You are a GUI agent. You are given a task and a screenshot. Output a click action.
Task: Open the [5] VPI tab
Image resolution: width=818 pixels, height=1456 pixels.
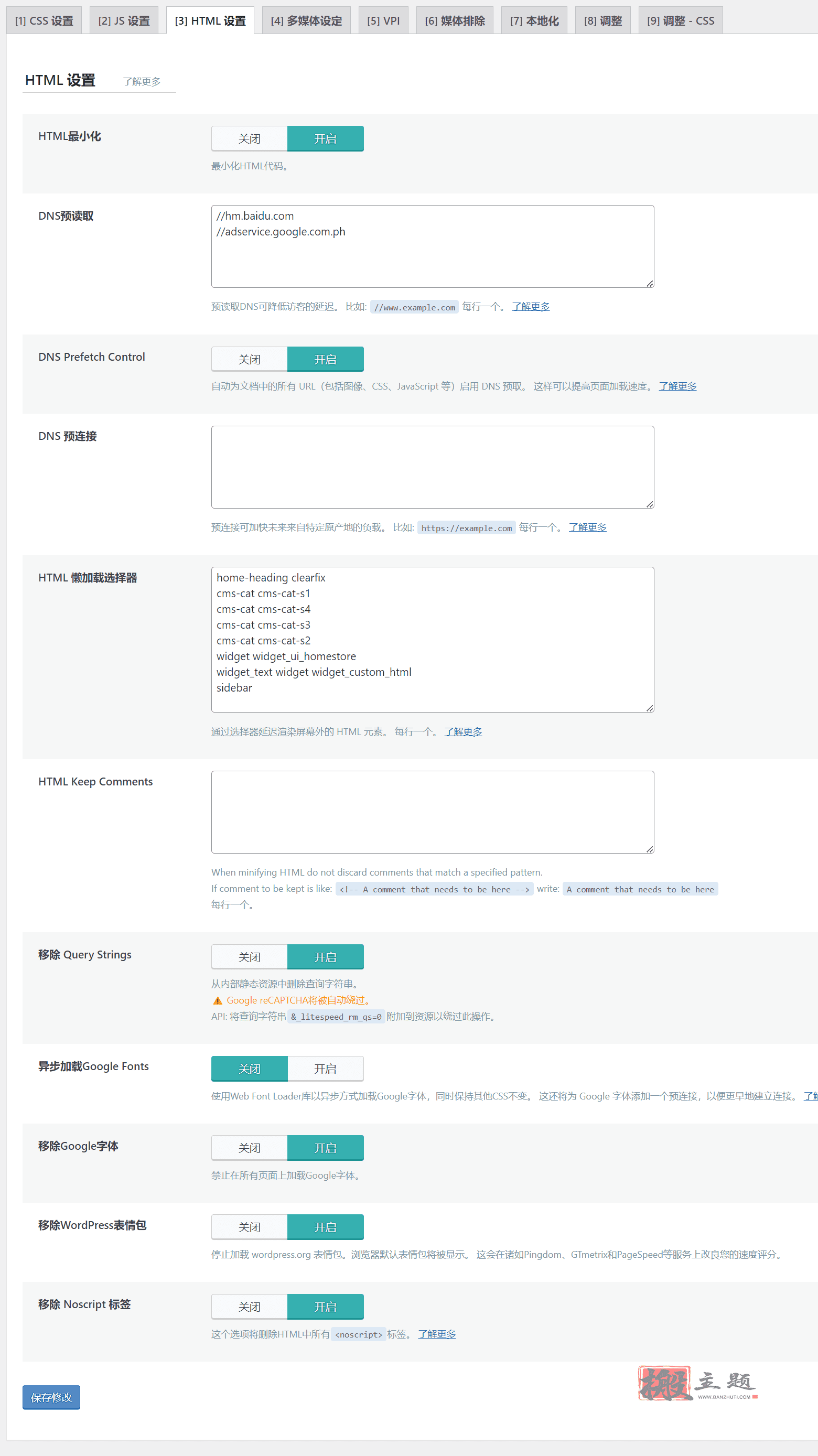pos(383,21)
